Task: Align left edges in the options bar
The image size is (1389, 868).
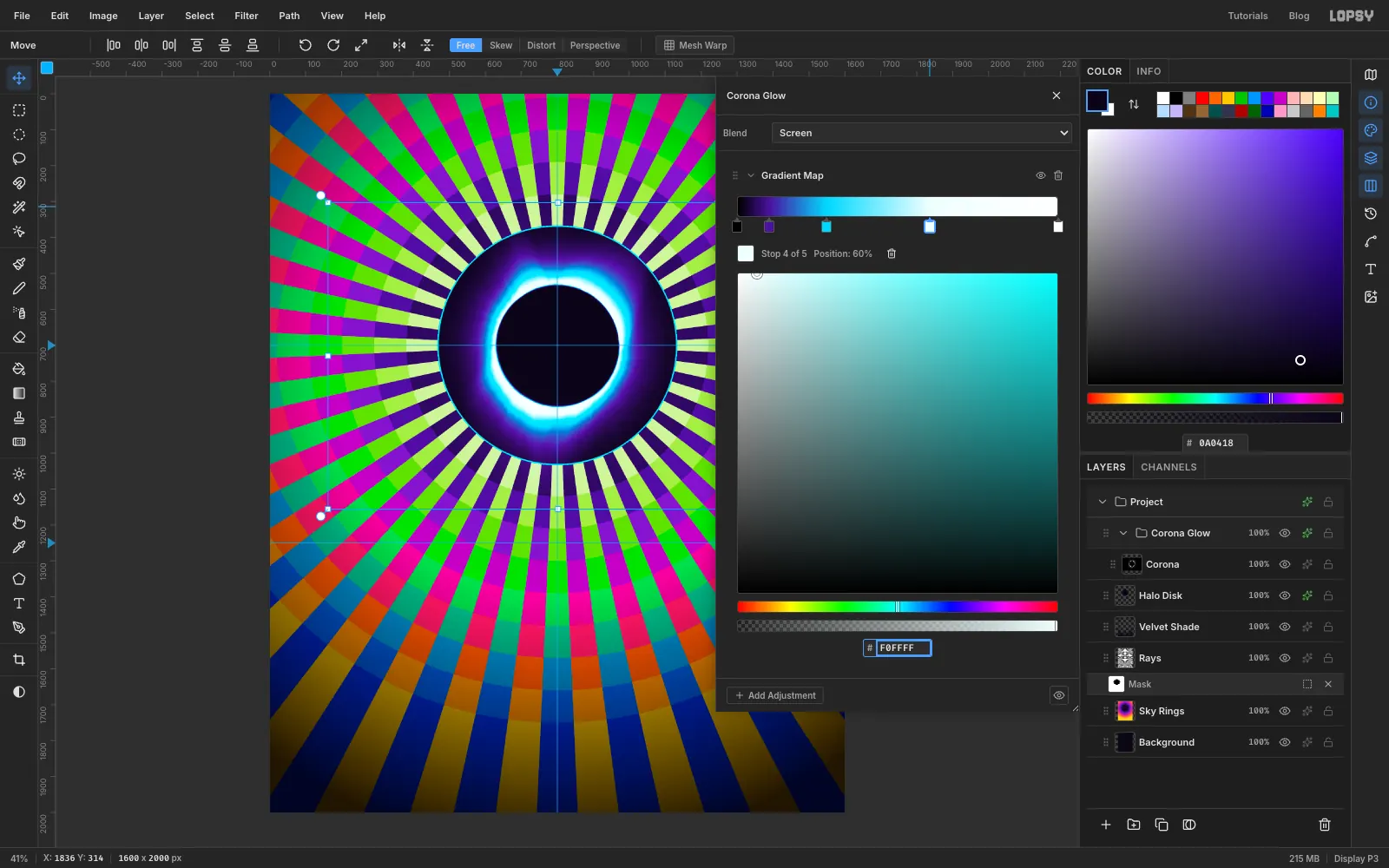Action: pos(114,45)
